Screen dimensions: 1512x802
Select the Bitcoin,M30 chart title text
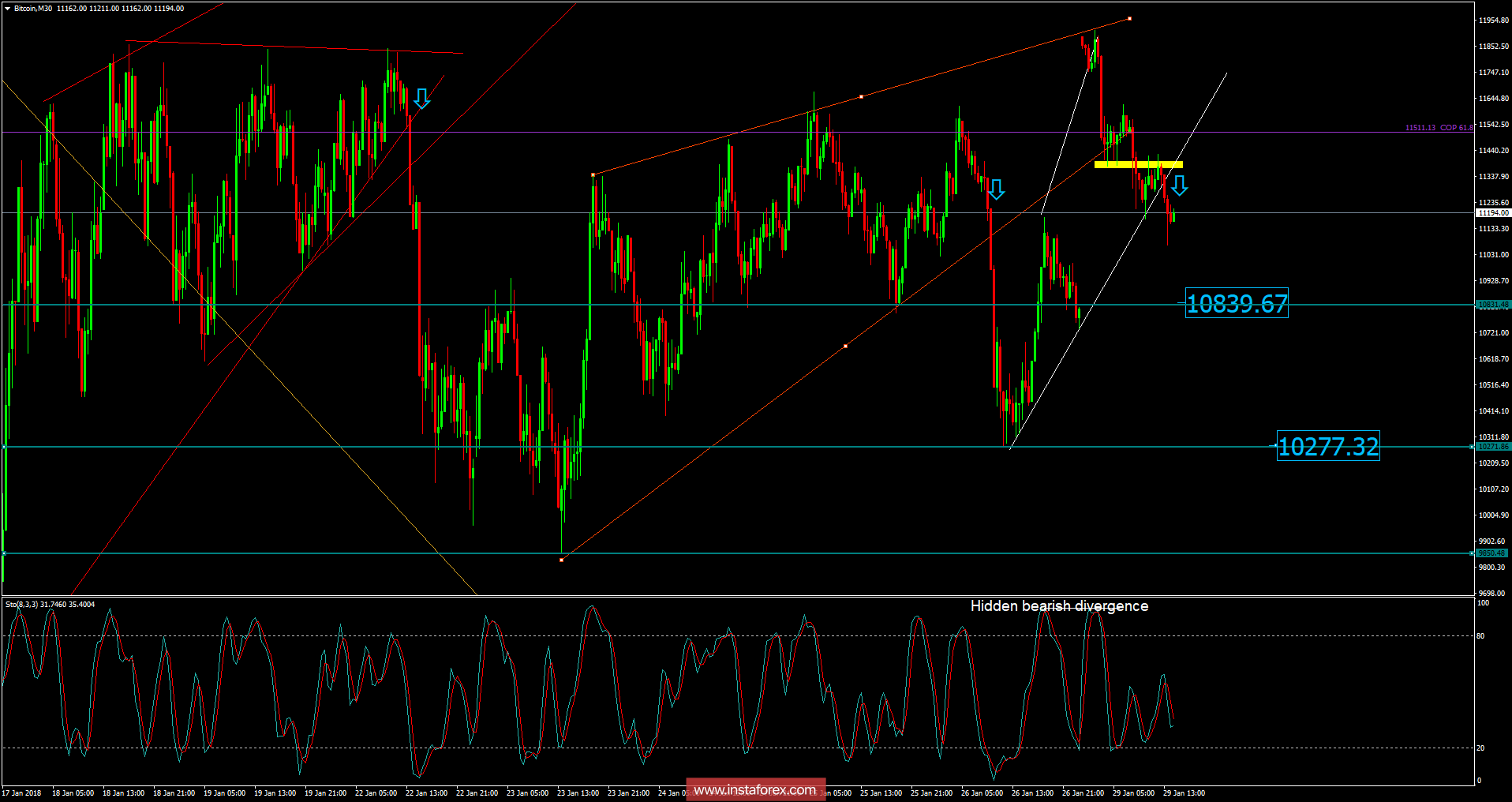(x=33, y=9)
